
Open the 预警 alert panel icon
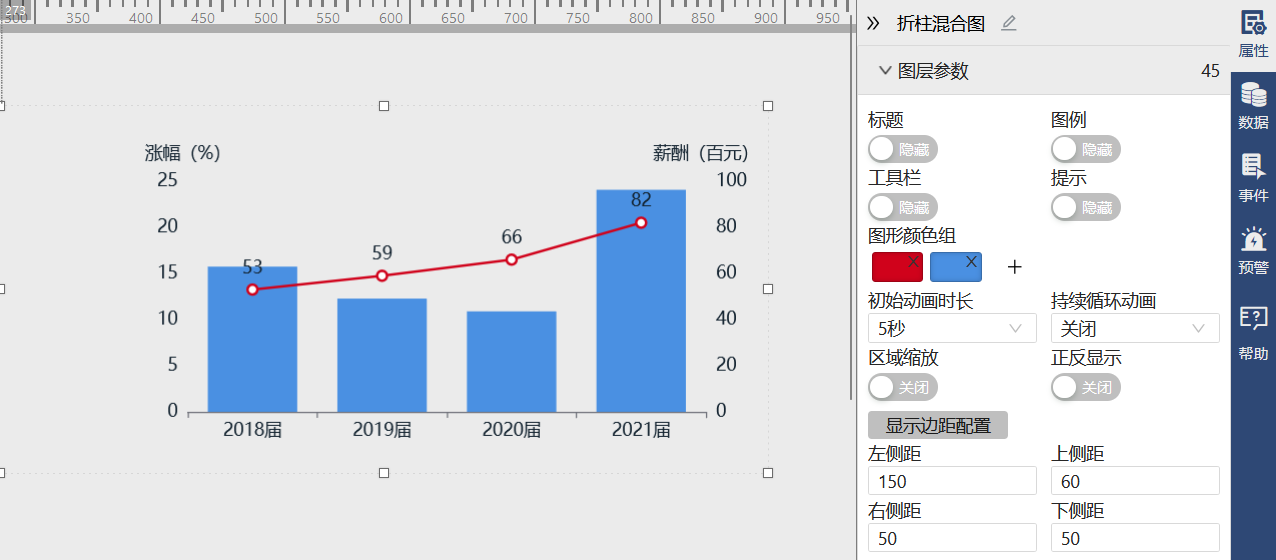click(x=1253, y=251)
